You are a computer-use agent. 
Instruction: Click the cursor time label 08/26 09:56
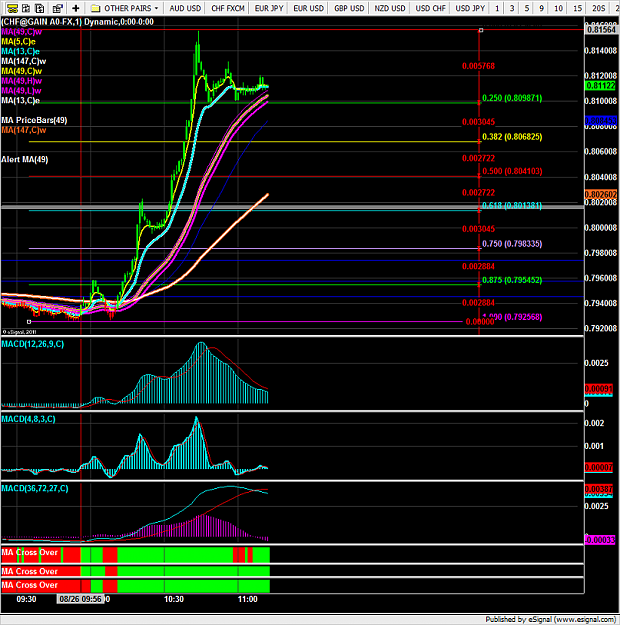81,599
